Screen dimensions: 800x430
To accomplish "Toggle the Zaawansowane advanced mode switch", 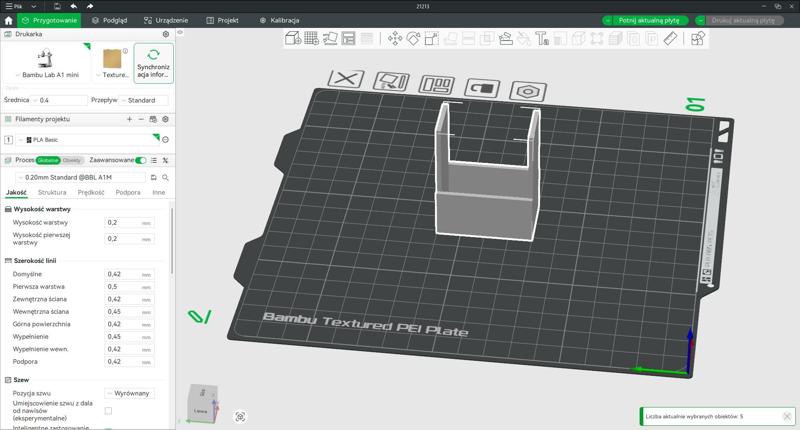I will (x=141, y=160).
